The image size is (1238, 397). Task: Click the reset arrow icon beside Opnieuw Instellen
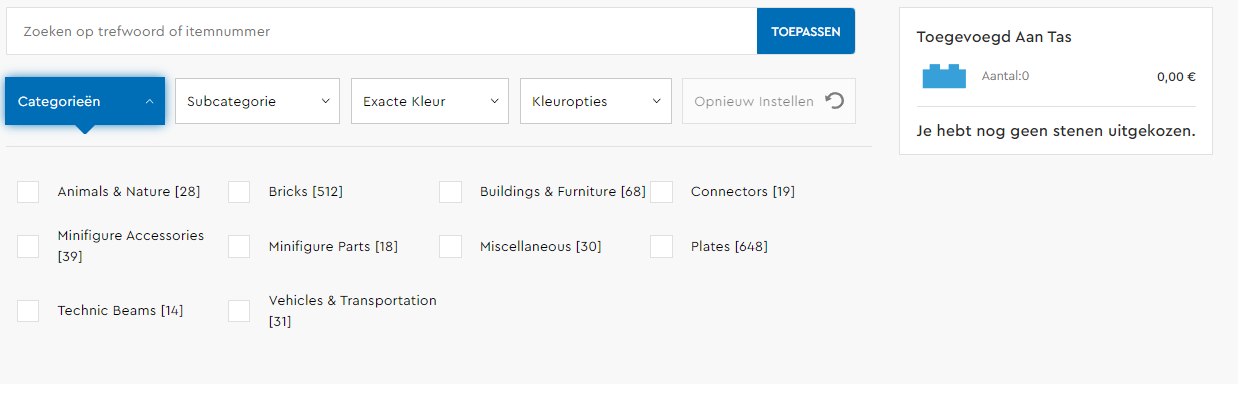click(x=835, y=101)
